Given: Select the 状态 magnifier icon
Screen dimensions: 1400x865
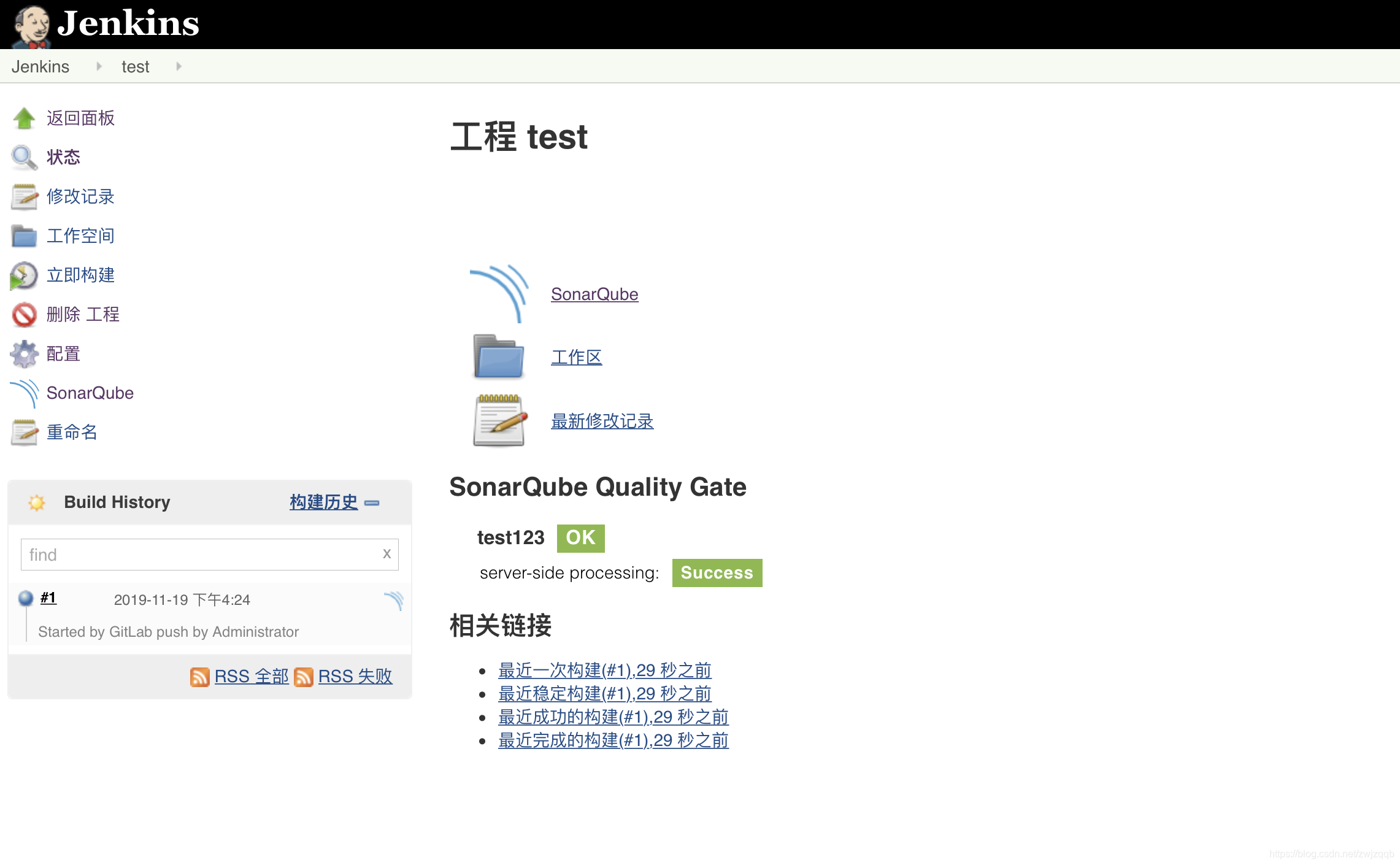Looking at the screenshot, I should [x=23, y=158].
